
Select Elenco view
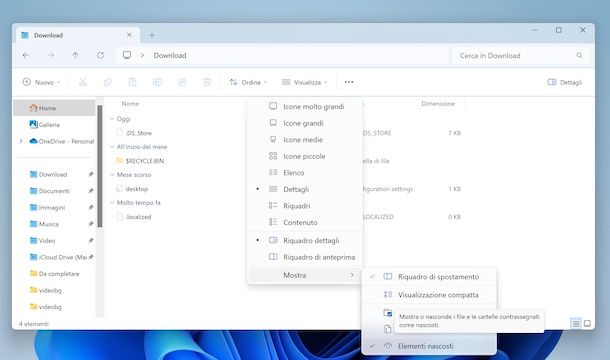pyautogui.click(x=305, y=172)
